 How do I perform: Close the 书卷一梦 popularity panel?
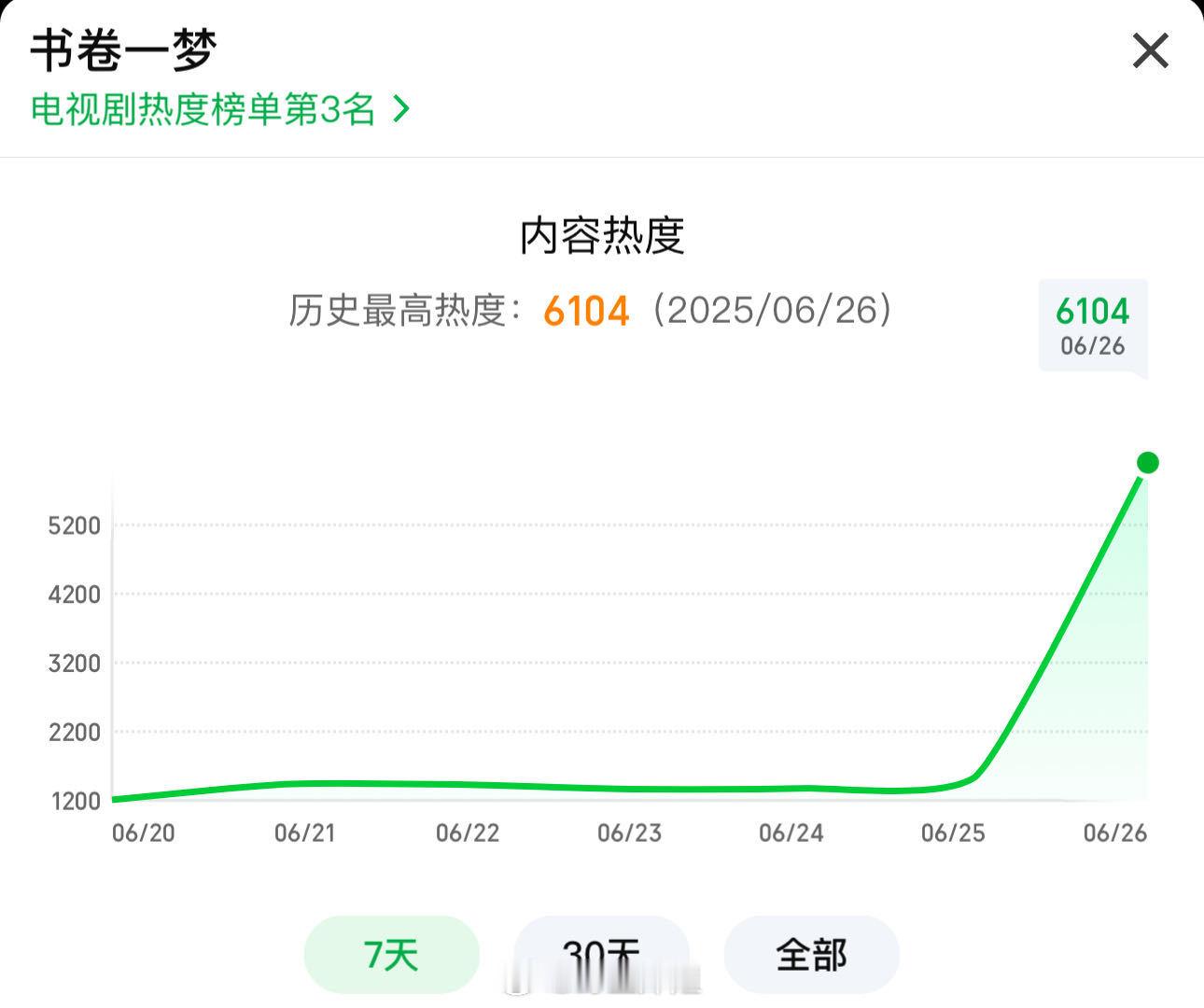[x=1150, y=50]
